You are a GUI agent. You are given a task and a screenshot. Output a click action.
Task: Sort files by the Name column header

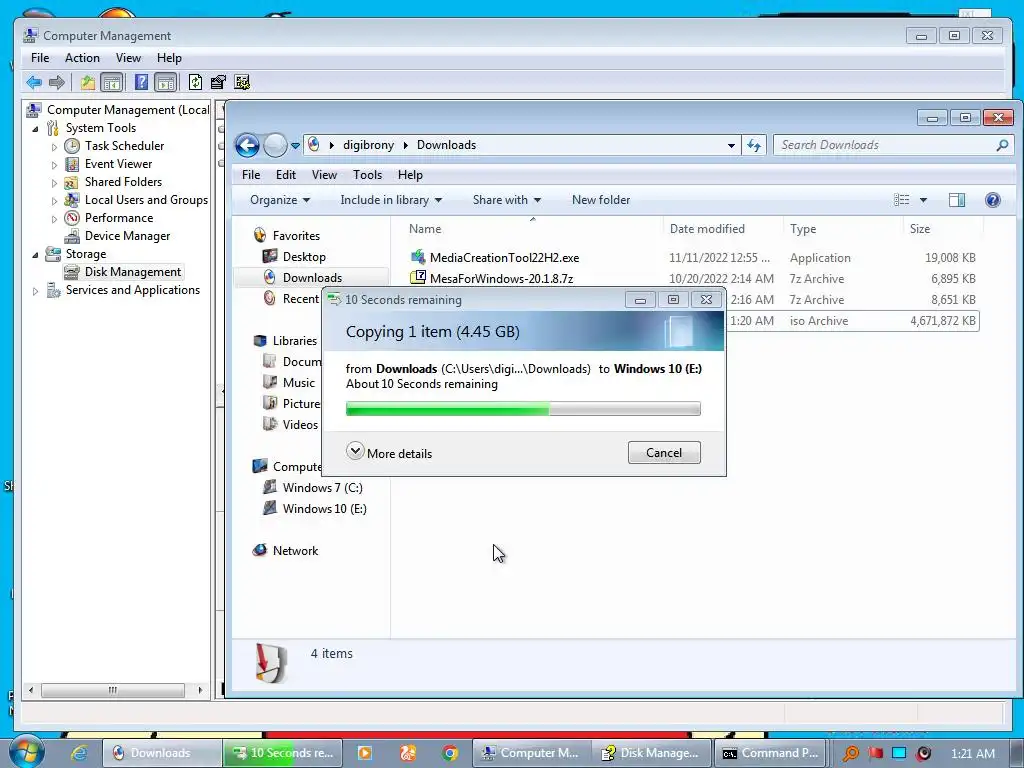point(532,229)
